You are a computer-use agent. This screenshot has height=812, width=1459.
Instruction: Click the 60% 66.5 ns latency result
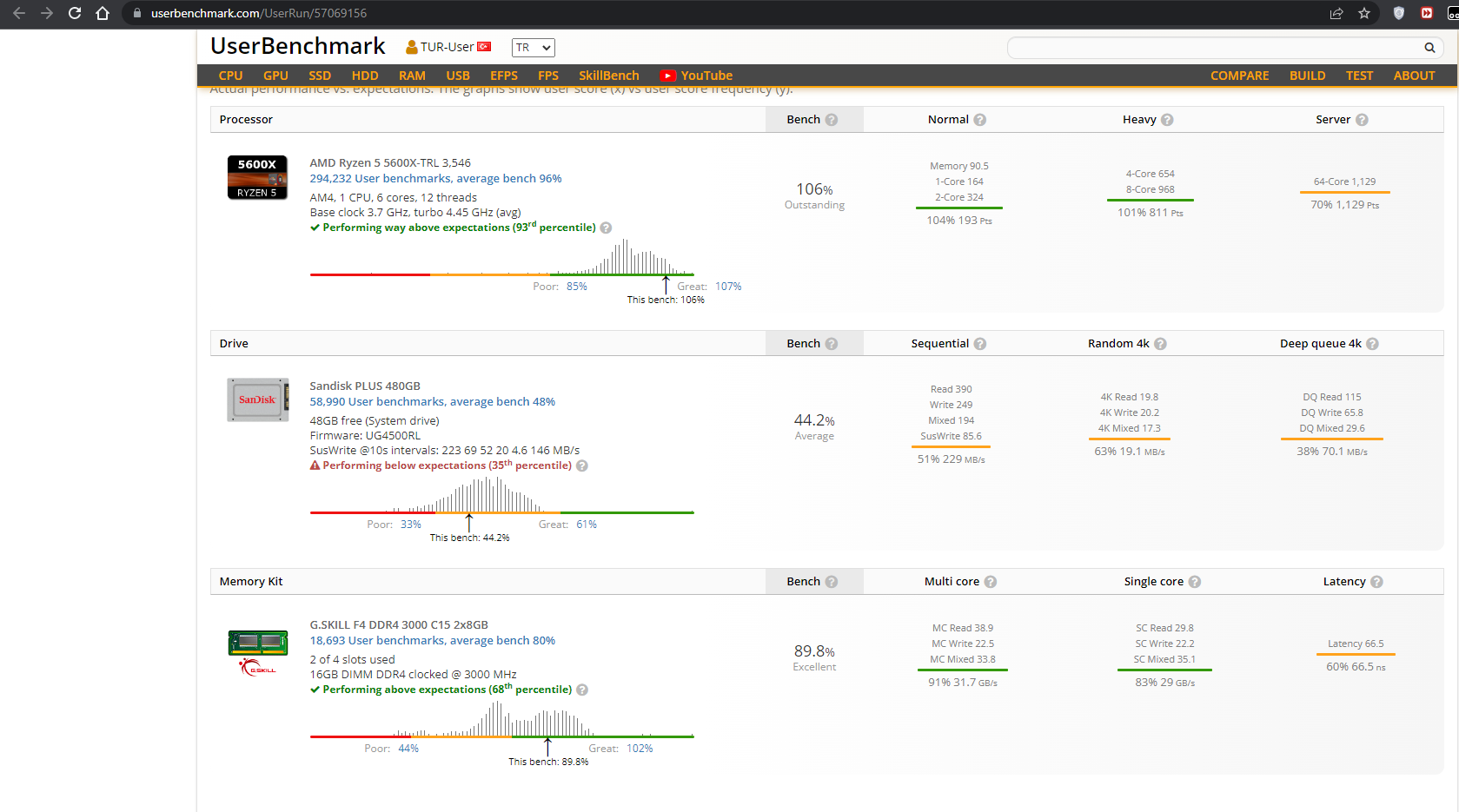(1356, 667)
